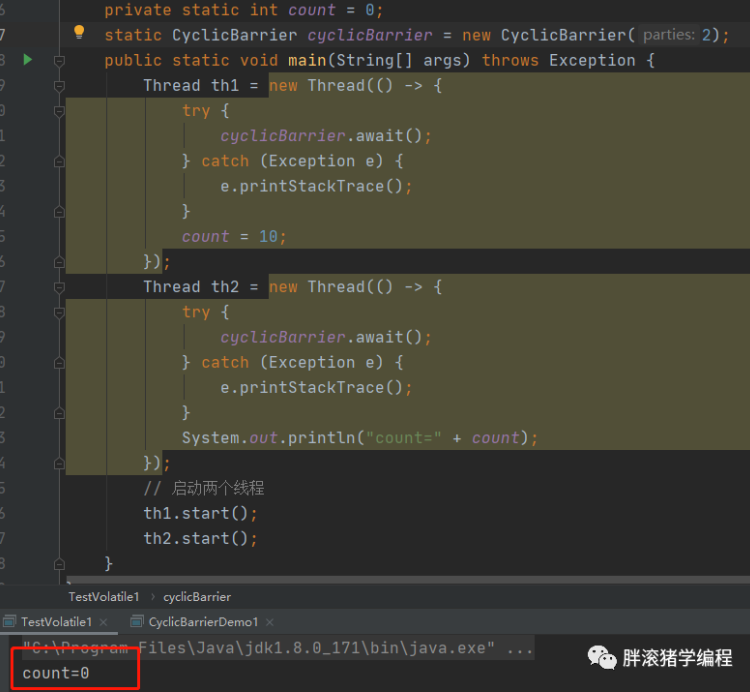The width and height of the screenshot is (750, 692).
Task: Click the Chinese comment line
Action: pyautogui.click(x=204, y=488)
